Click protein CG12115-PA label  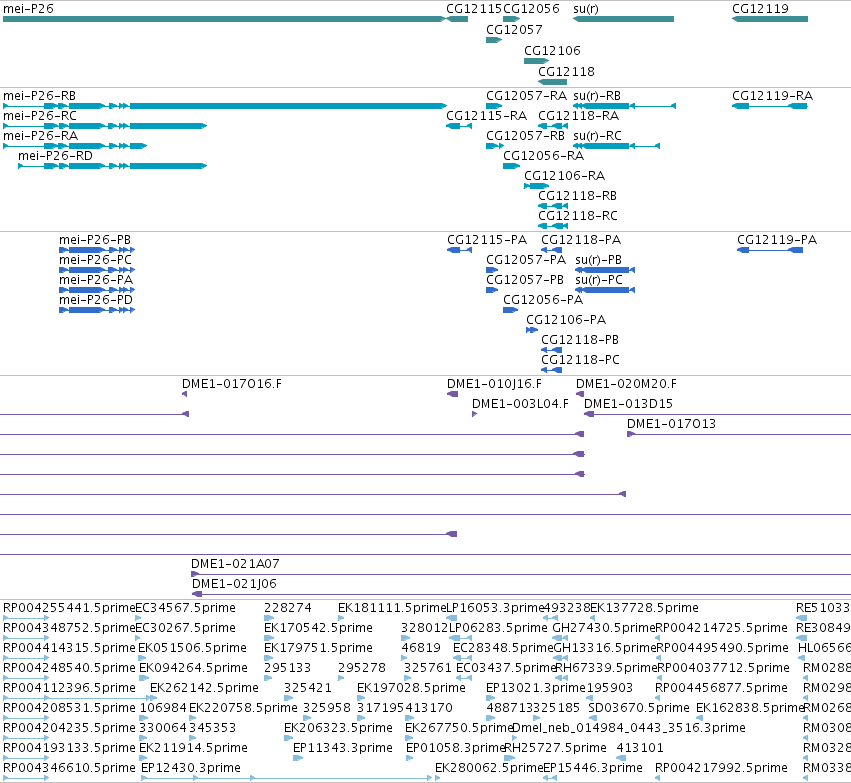[x=487, y=240]
